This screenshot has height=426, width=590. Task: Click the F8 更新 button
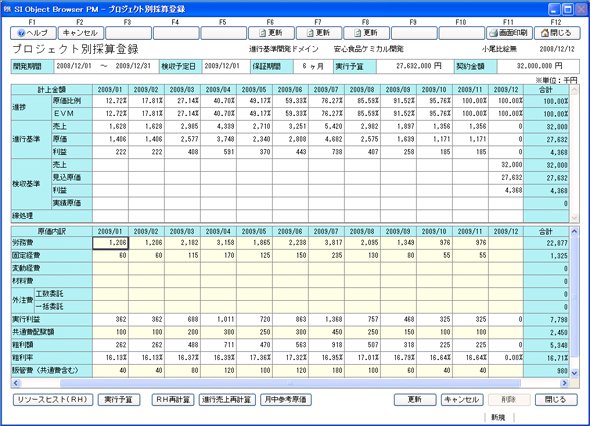click(x=366, y=33)
